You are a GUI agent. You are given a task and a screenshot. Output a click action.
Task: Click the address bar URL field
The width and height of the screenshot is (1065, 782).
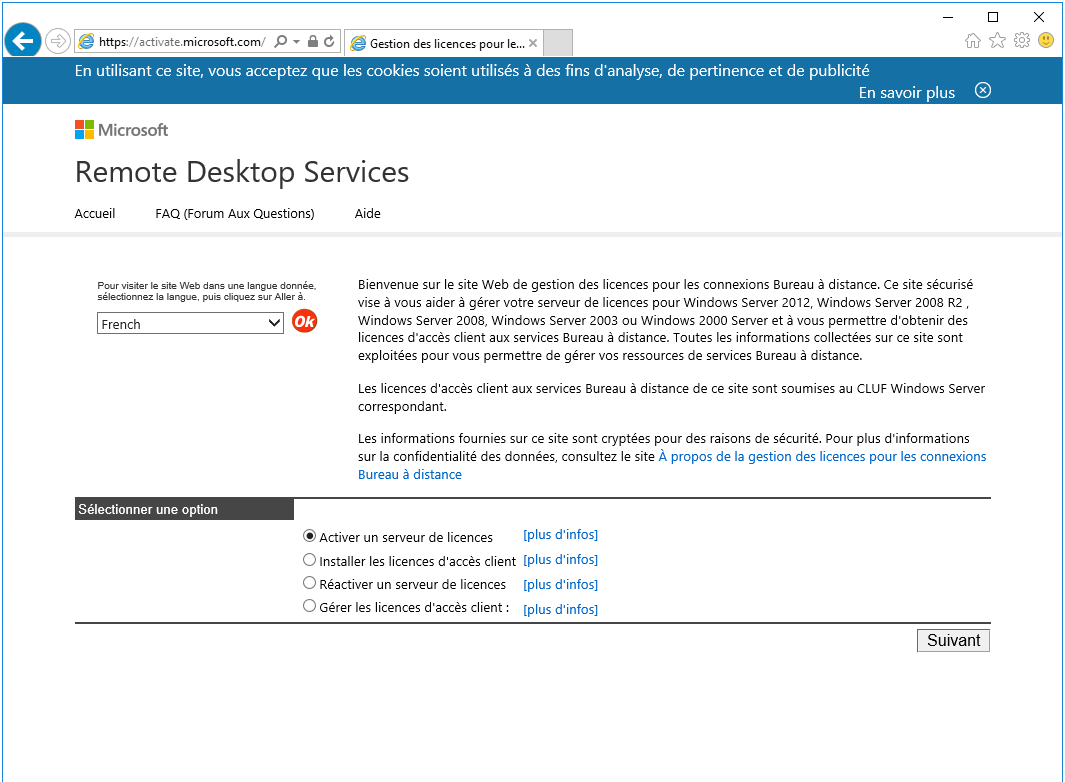[182, 41]
